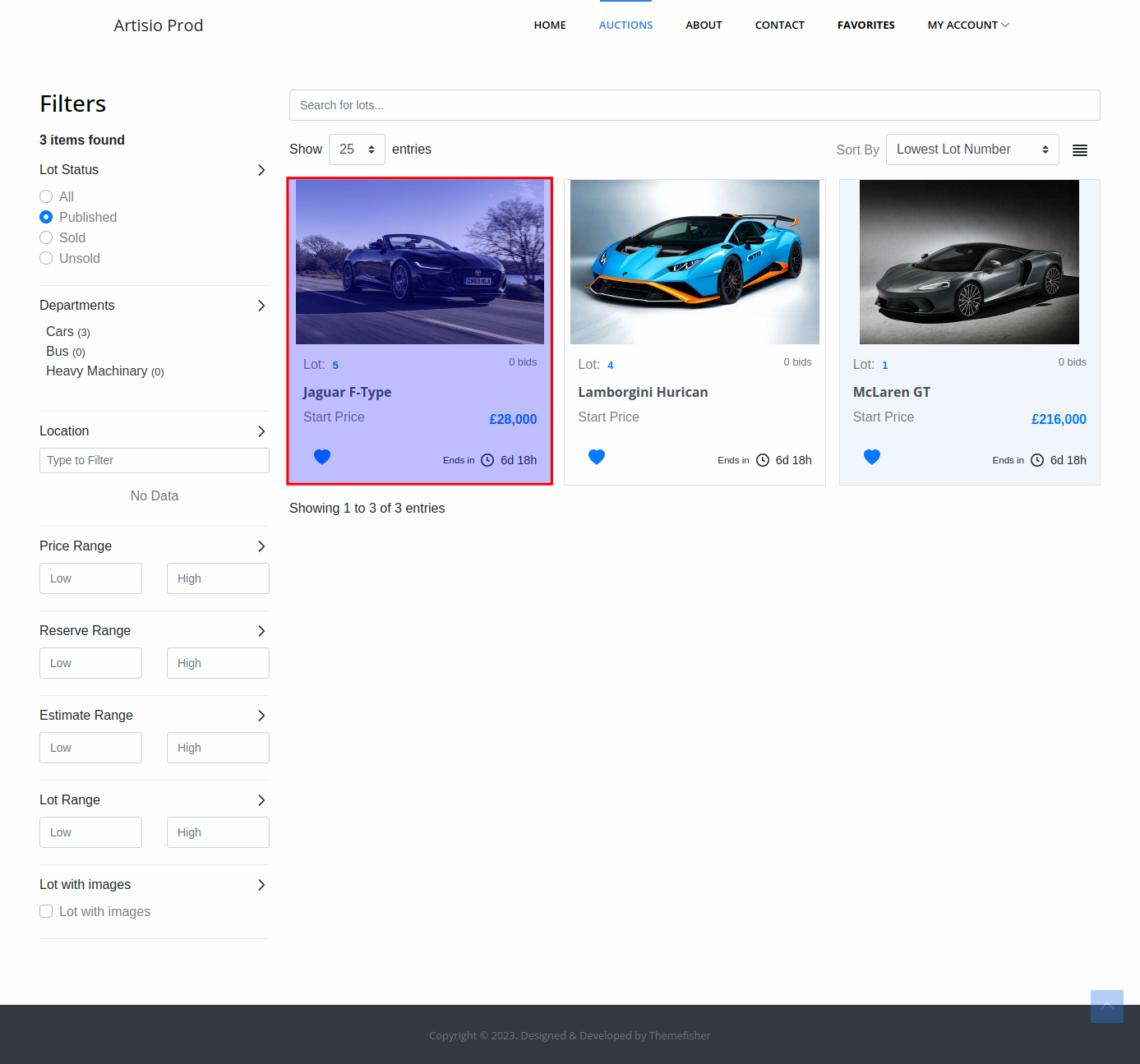Toggle the Lot with images section chevron
1140x1064 pixels.
[261, 885]
